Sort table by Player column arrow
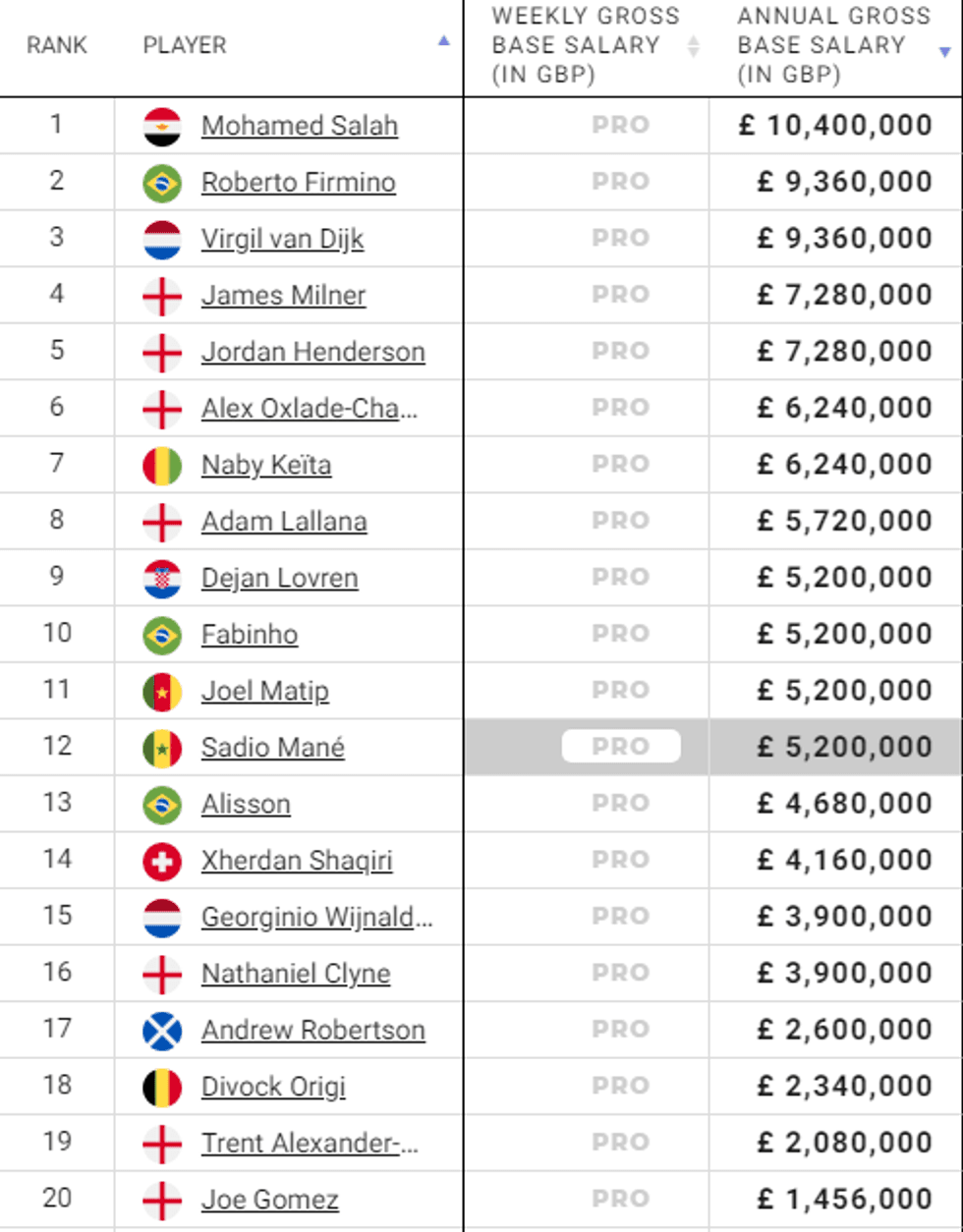Screen dimensions: 963x1232 [x=444, y=41]
